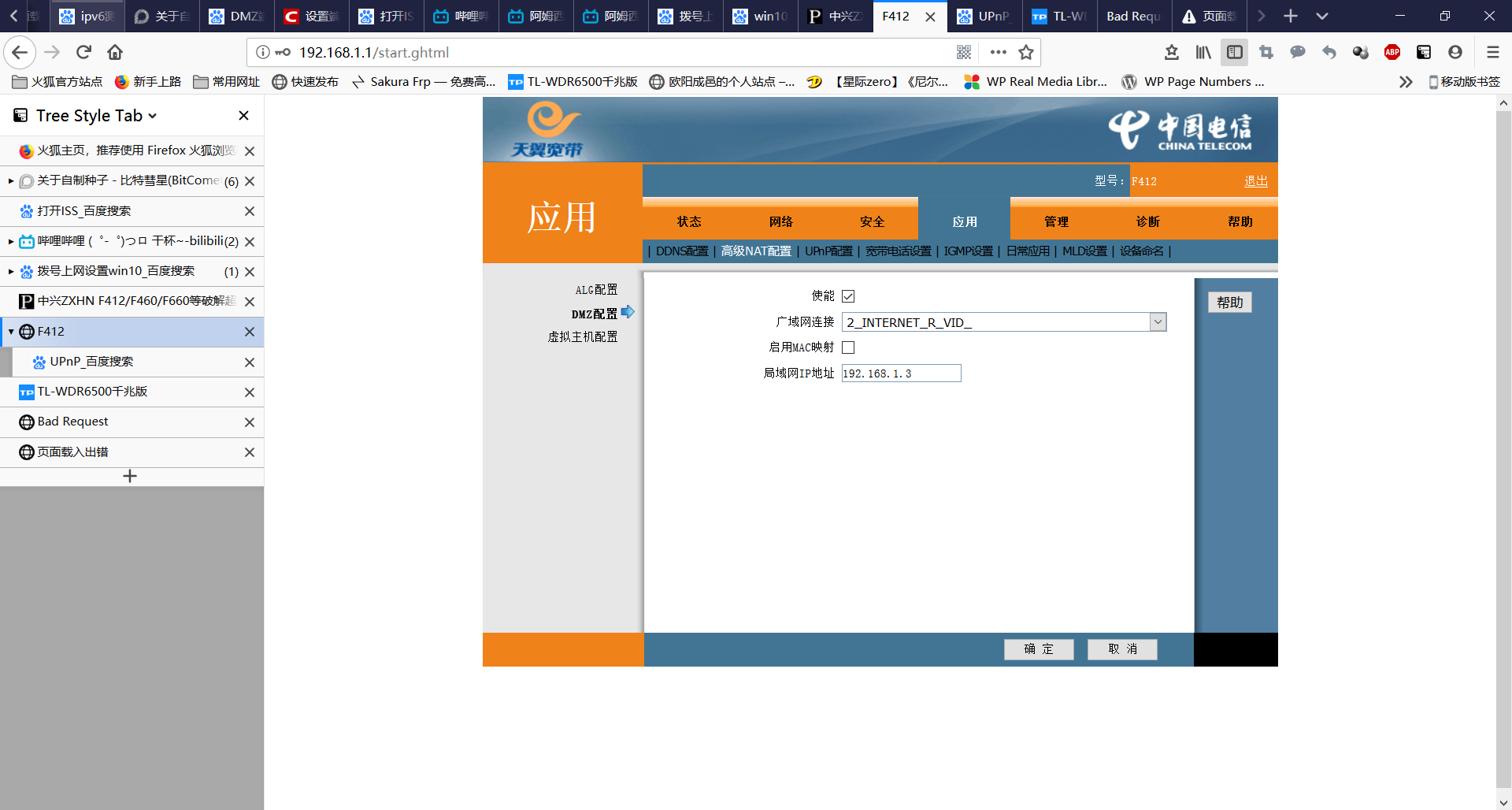Click the Firefox home icon
The width and height of the screenshot is (1512, 810).
point(115,52)
